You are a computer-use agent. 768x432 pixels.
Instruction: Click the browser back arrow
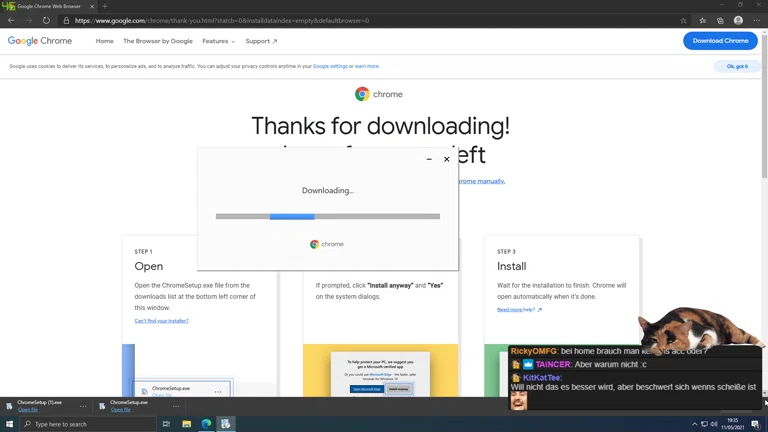11,21
